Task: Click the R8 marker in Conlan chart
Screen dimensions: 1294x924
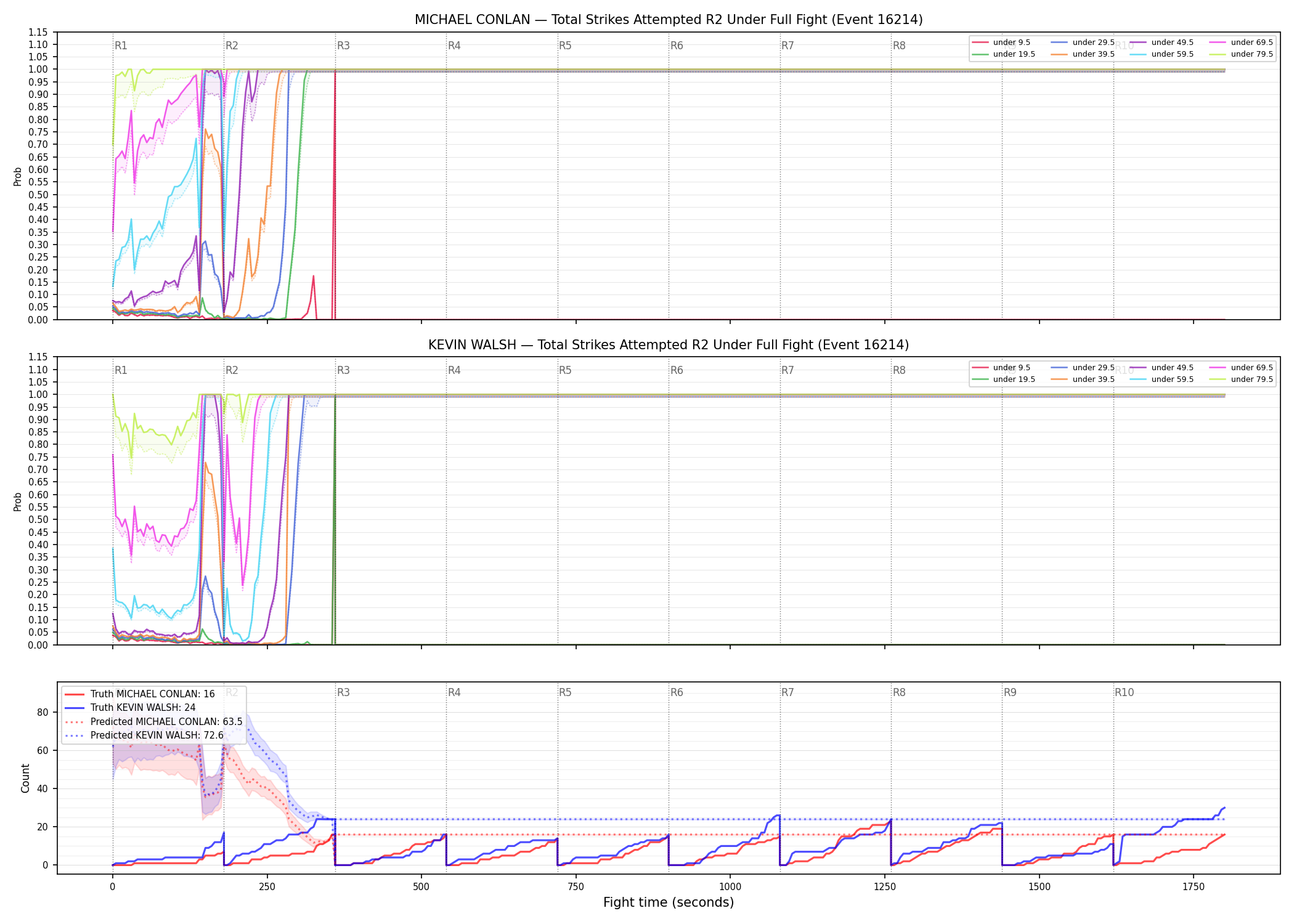Action: (899, 46)
